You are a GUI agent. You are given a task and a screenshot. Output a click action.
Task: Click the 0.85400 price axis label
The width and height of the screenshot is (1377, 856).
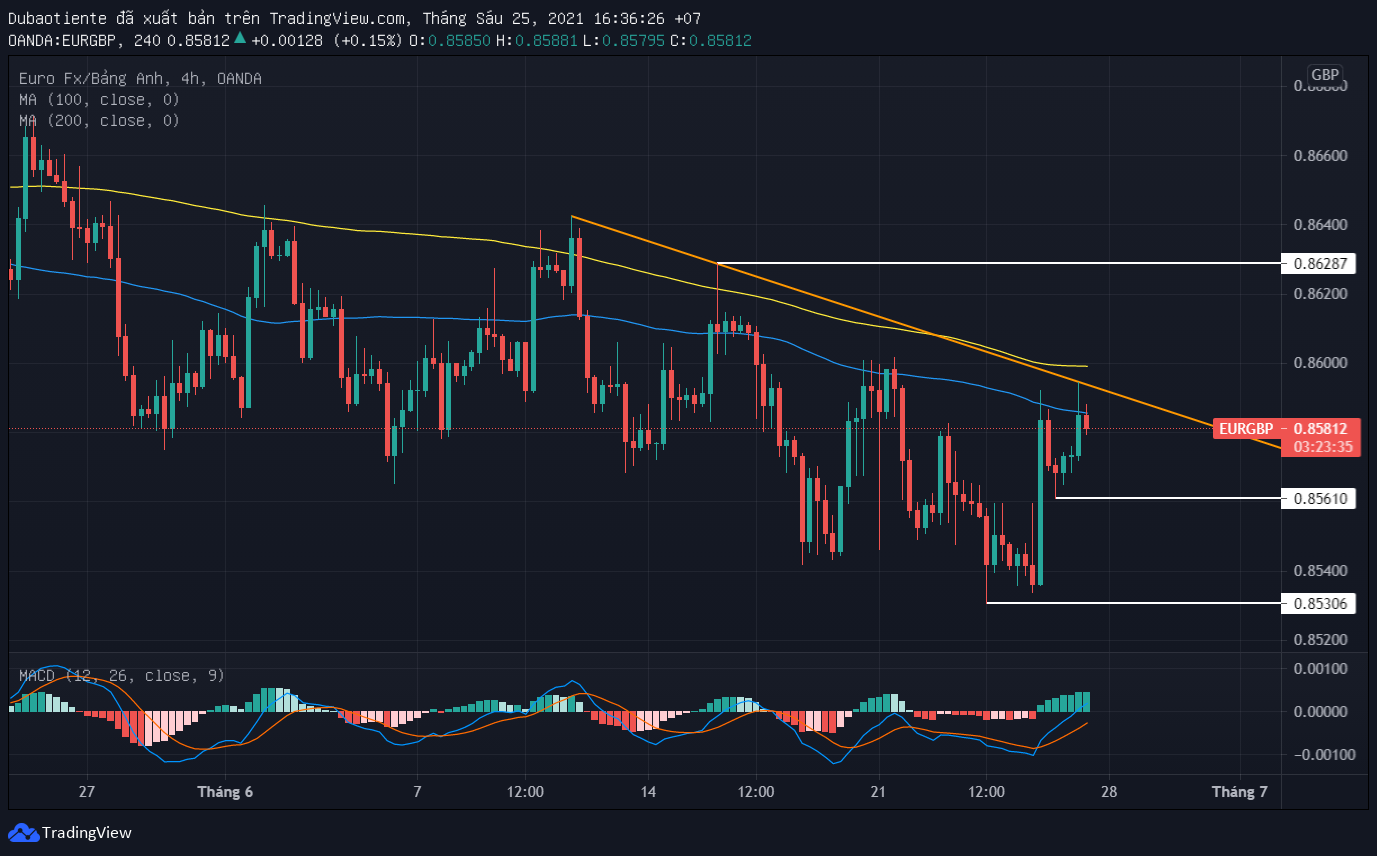click(x=1321, y=570)
